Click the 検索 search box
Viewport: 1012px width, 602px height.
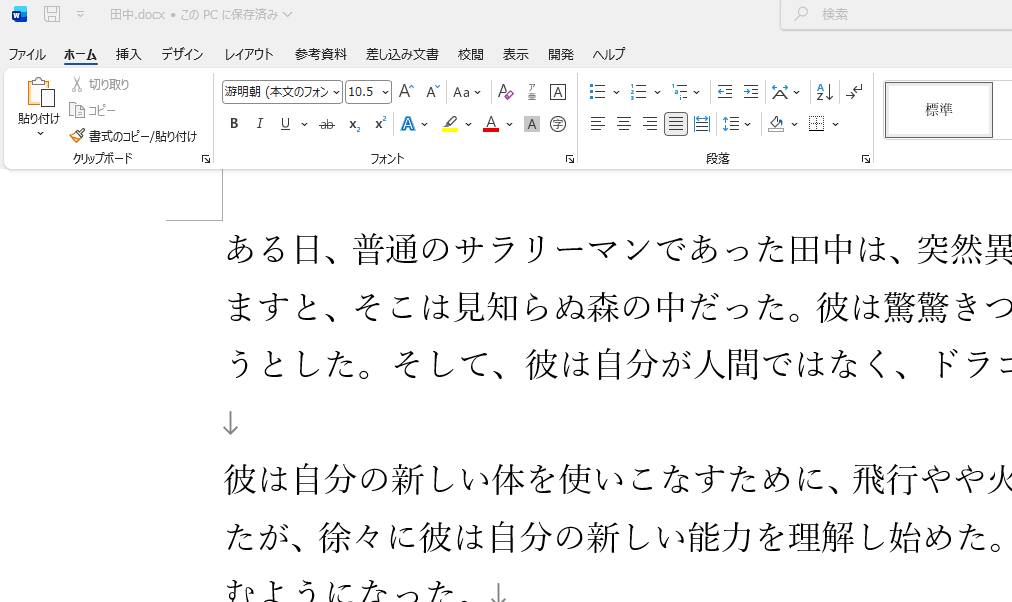tap(897, 14)
